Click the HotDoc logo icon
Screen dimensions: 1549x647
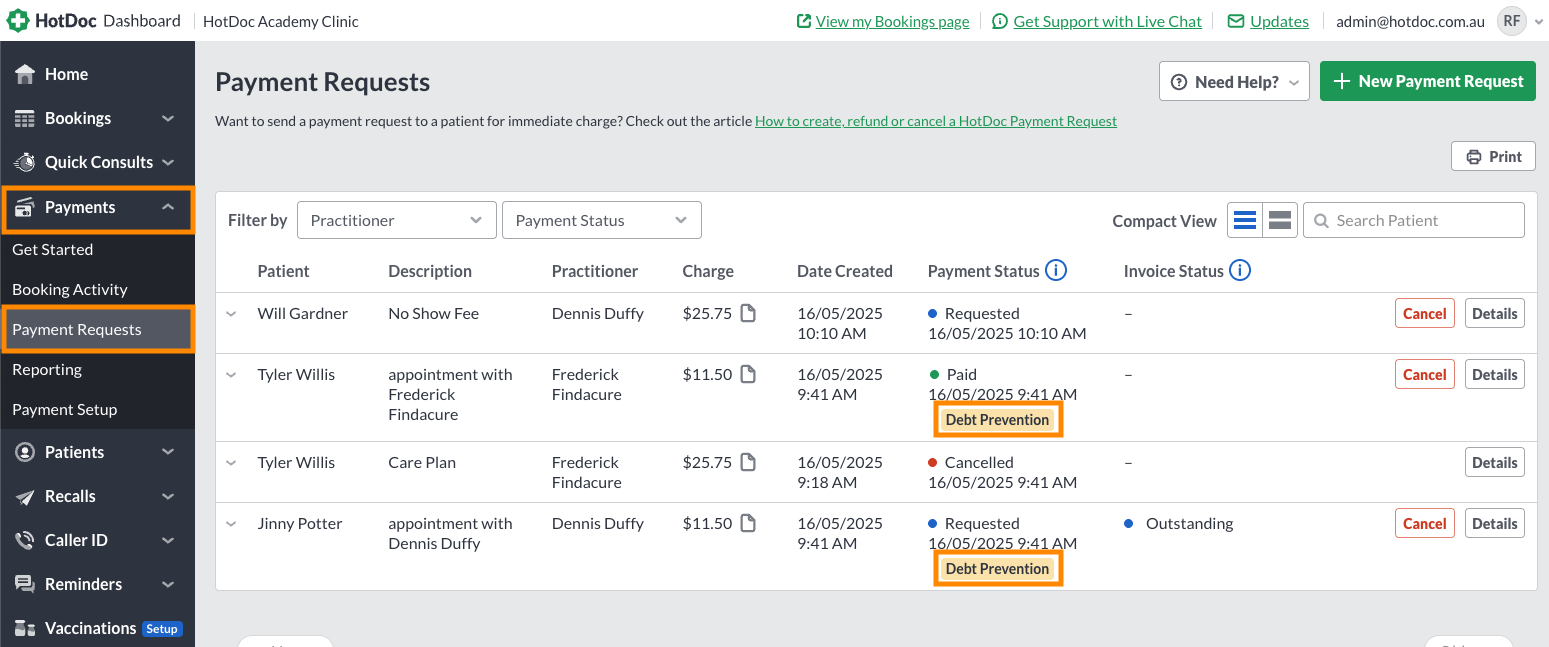pos(18,21)
